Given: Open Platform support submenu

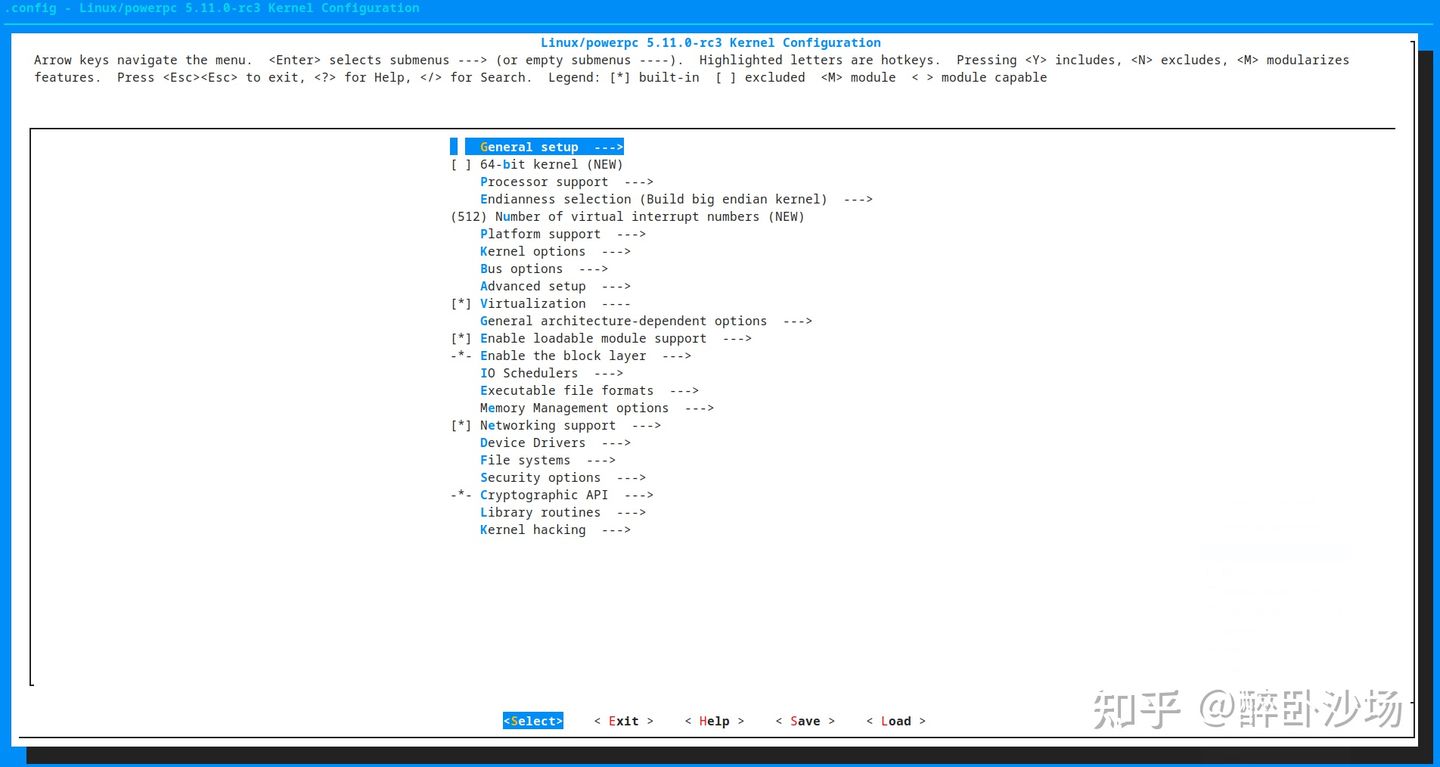Looking at the screenshot, I should pyautogui.click(x=563, y=234).
